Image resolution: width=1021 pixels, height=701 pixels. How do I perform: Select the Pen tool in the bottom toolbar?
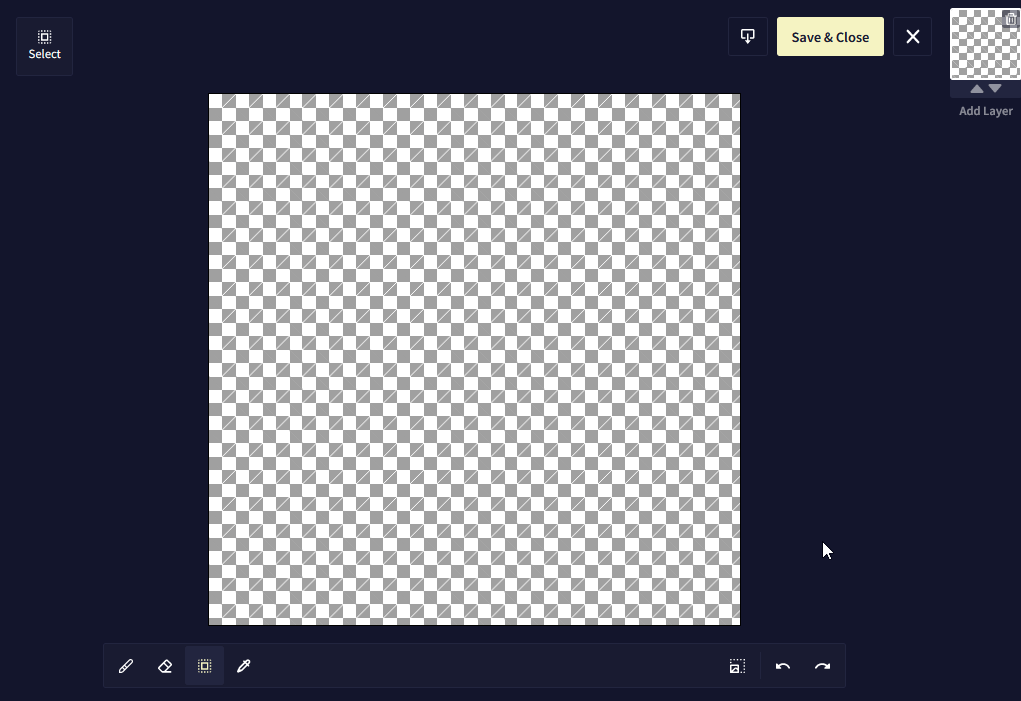[x=126, y=665]
